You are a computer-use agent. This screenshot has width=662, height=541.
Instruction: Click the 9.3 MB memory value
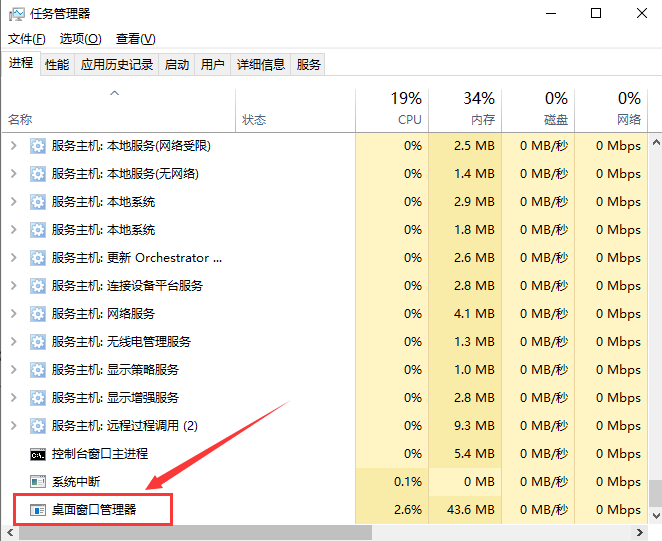click(474, 425)
